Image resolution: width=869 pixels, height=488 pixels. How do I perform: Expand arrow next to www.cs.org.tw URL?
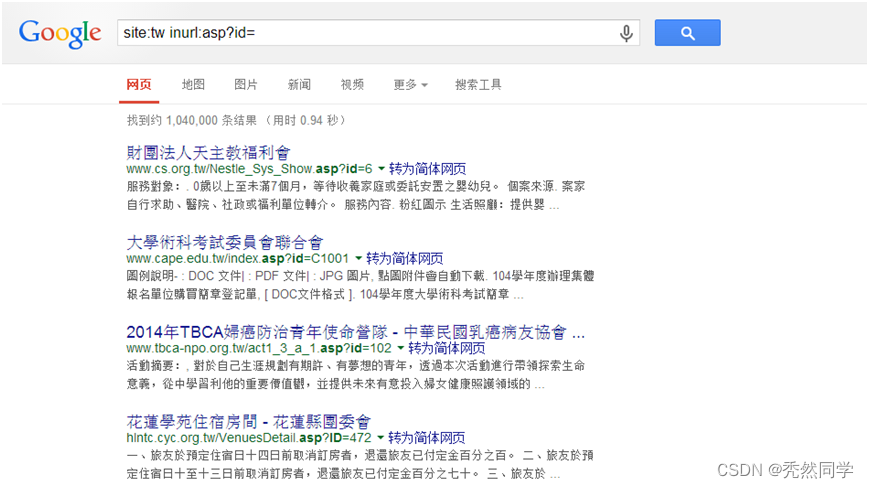381,168
